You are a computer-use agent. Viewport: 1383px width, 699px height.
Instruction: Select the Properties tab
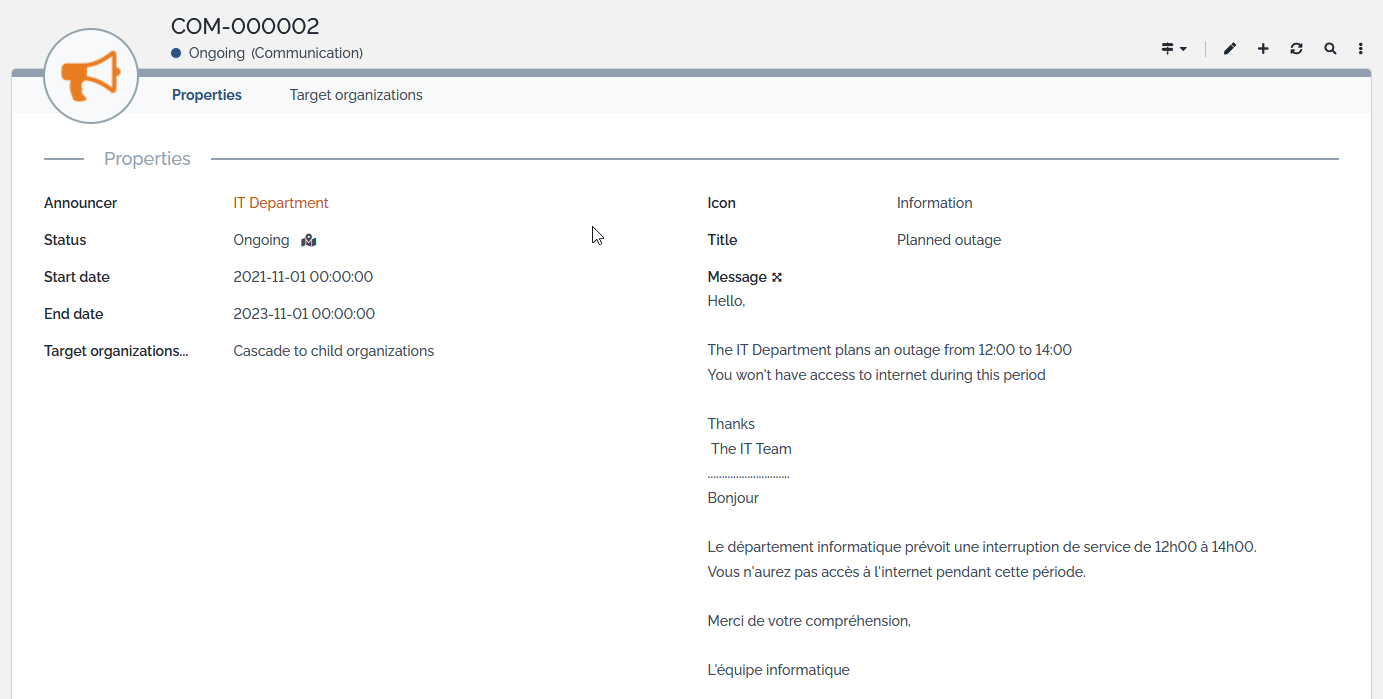pos(207,95)
